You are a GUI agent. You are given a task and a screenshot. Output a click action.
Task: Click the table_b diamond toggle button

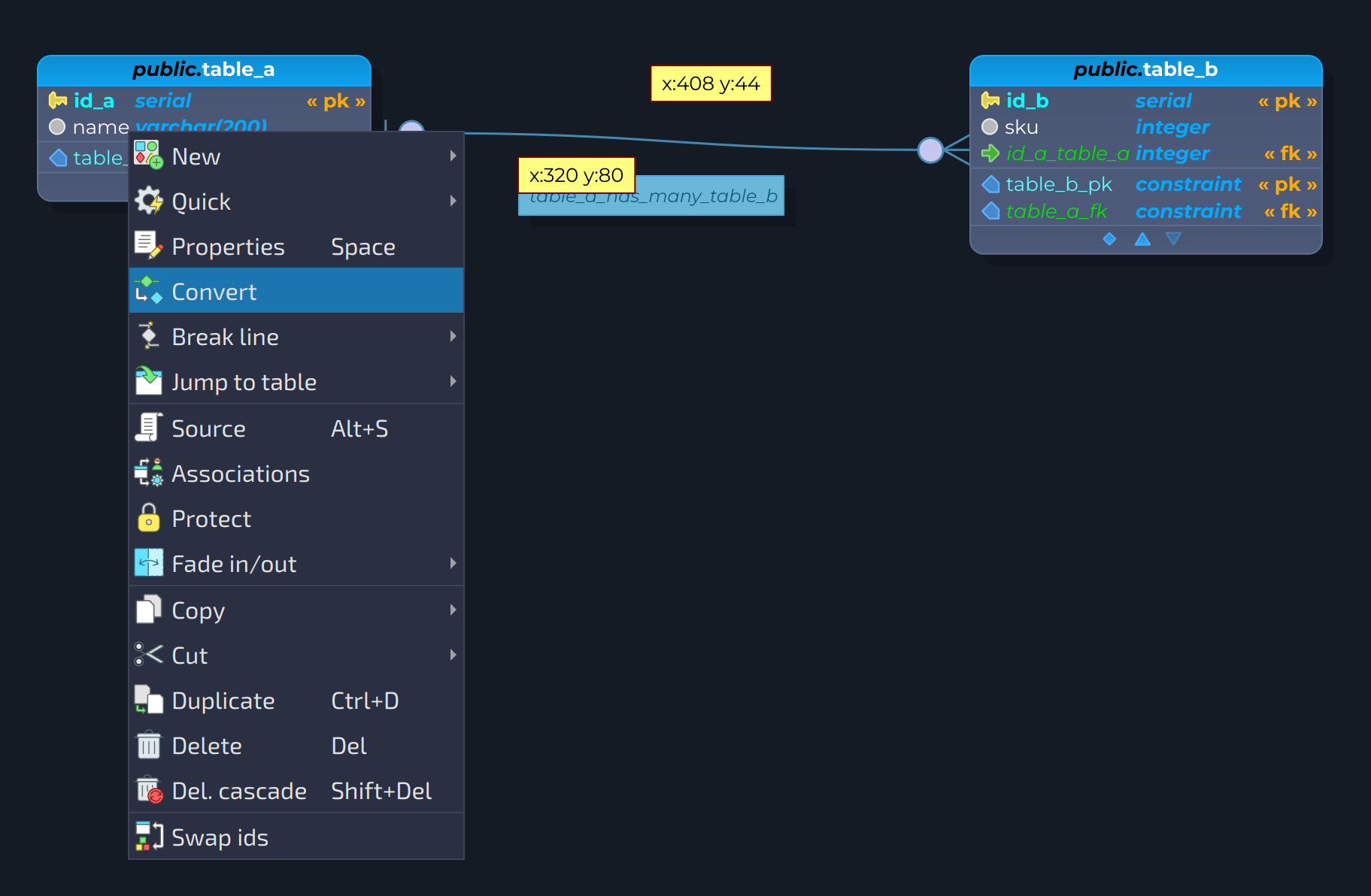click(1109, 239)
